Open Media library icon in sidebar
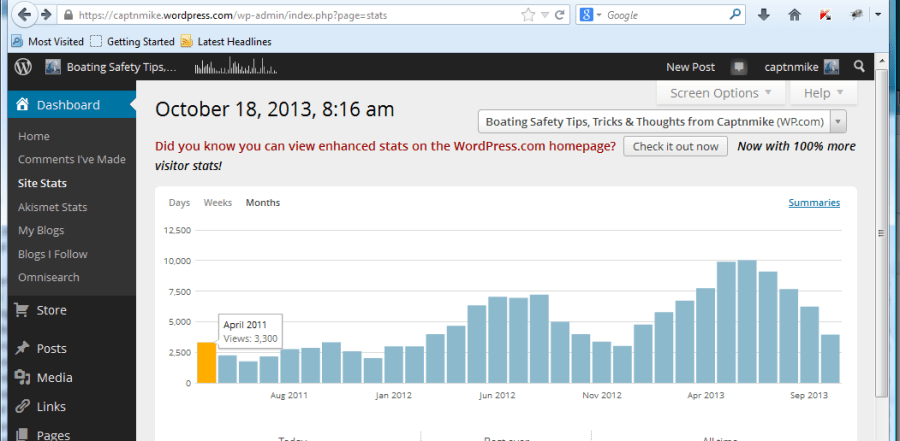Screen dimensions: 900x441 (22, 377)
